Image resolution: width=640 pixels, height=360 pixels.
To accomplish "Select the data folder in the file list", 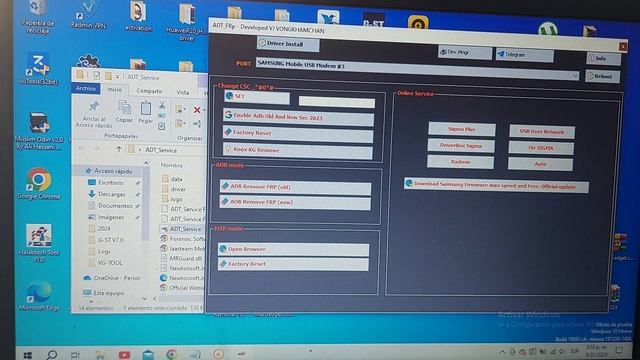I will click(x=176, y=179).
